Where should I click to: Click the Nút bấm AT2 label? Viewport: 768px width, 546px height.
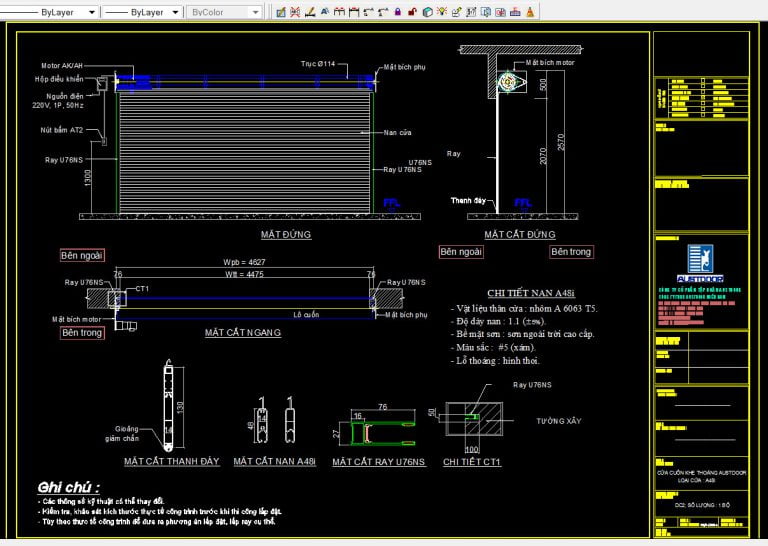62,130
